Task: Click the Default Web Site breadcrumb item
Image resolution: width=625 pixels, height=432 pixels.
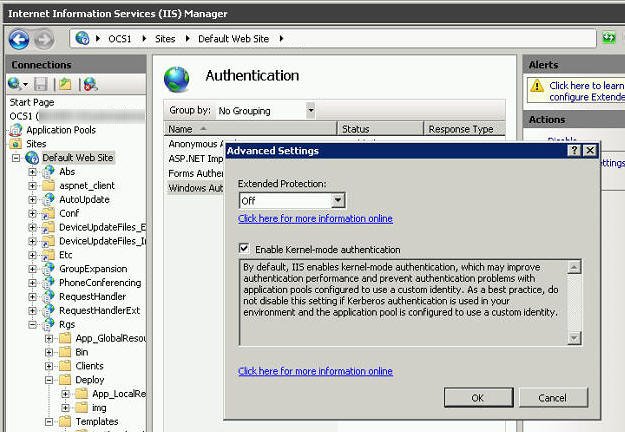Action: (234, 39)
